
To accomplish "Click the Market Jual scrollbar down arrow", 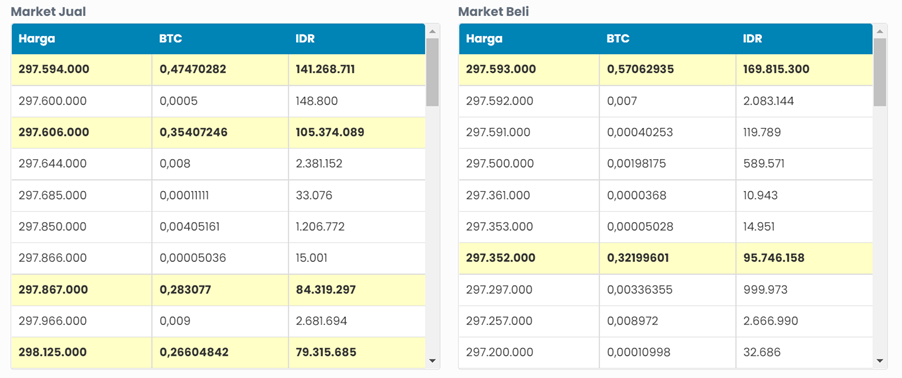I will (433, 361).
